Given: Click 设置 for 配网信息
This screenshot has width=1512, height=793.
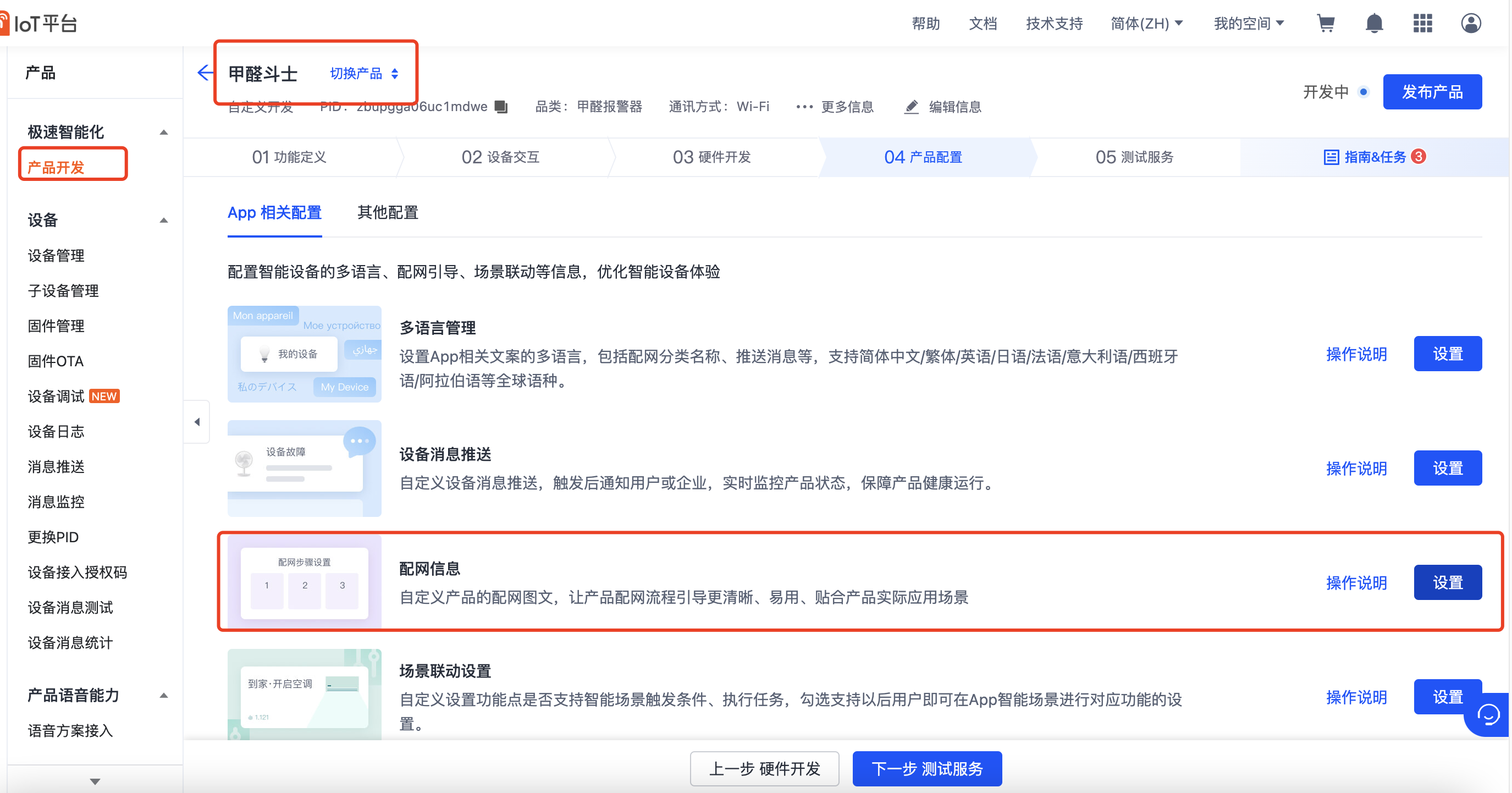Looking at the screenshot, I should click(x=1448, y=583).
